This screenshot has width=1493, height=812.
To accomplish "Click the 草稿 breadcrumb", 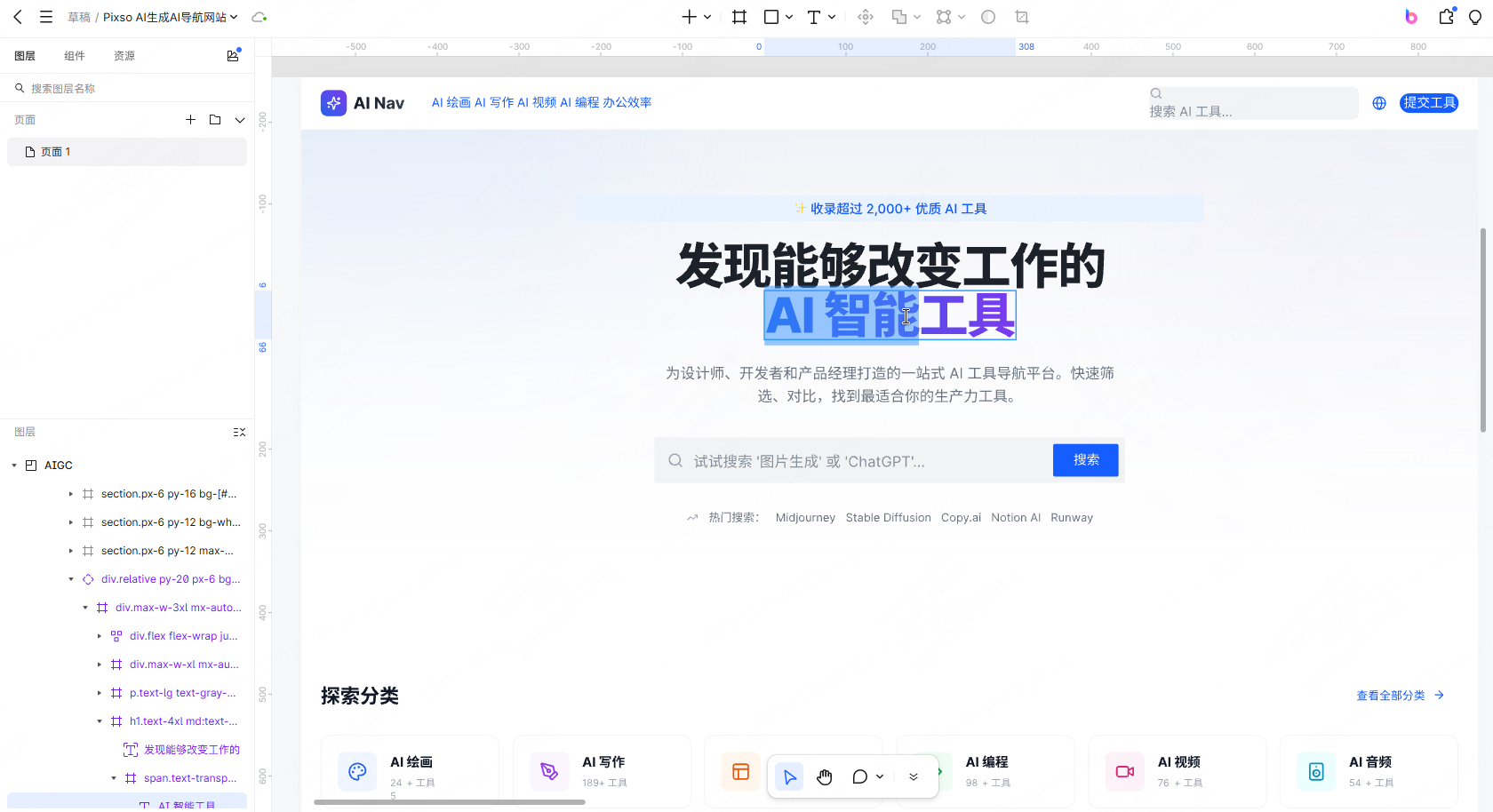I will tap(79, 17).
